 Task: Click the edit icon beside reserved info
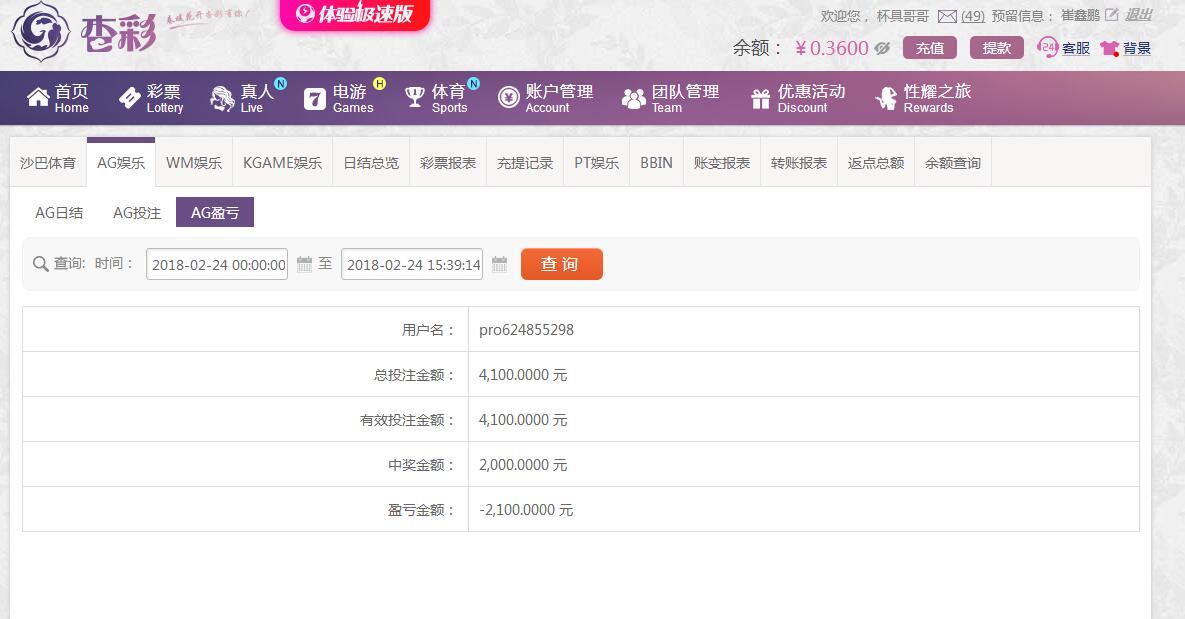1111,15
